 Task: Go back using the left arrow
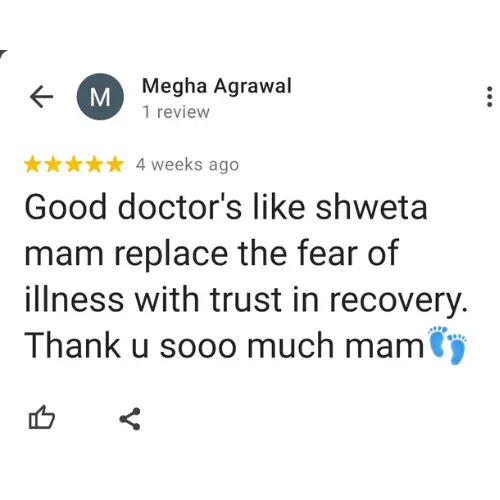pyautogui.click(x=41, y=97)
